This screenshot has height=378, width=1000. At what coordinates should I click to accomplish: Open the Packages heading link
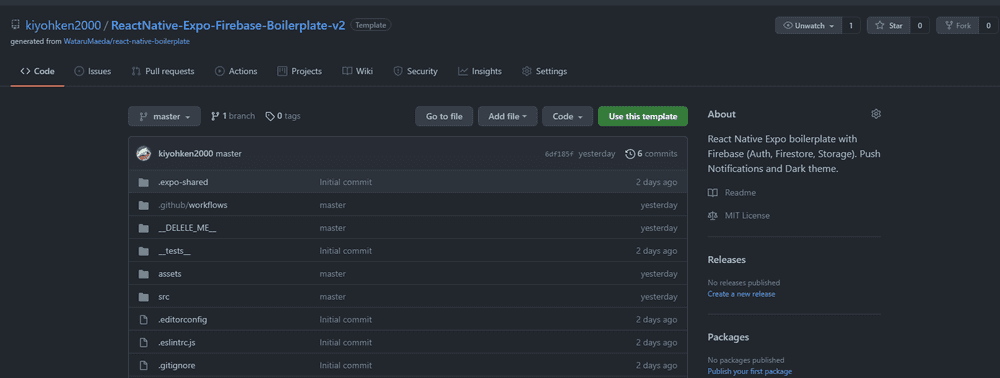(728, 337)
